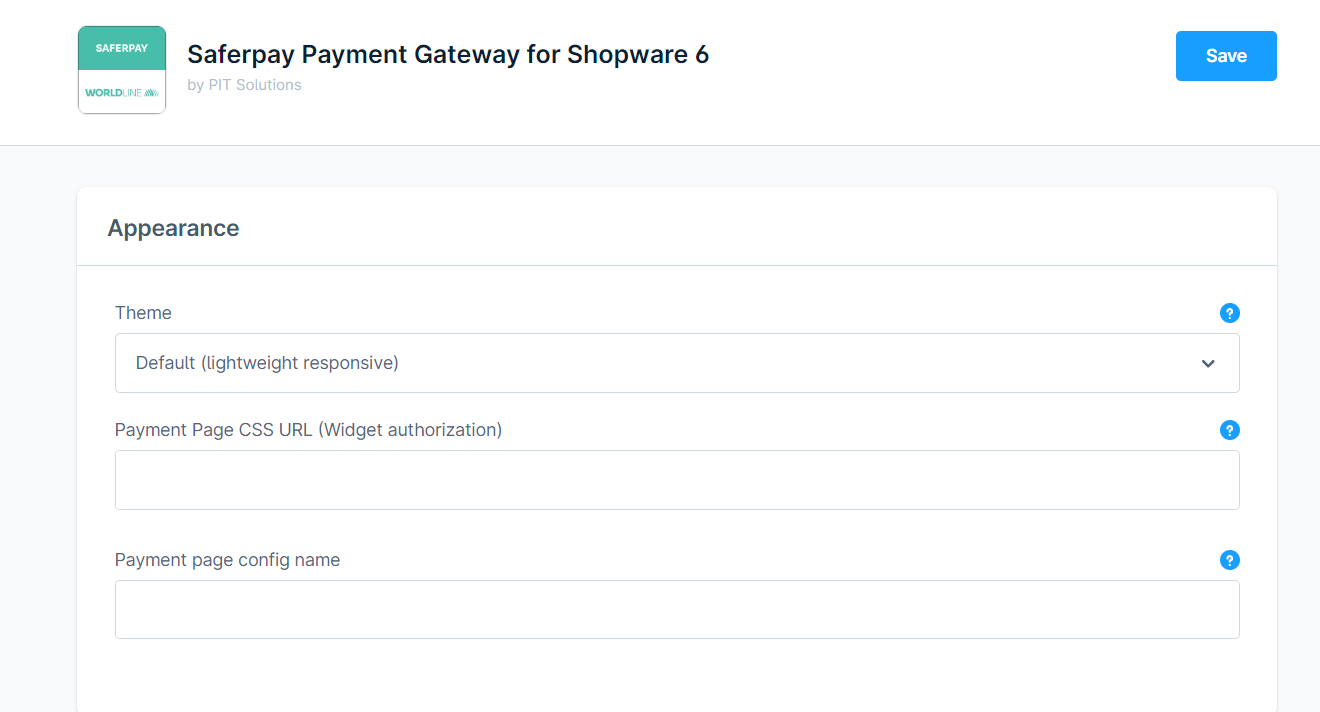Focus the Payment page config name field
The height and width of the screenshot is (712, 1320).
[x=677, y=609]
